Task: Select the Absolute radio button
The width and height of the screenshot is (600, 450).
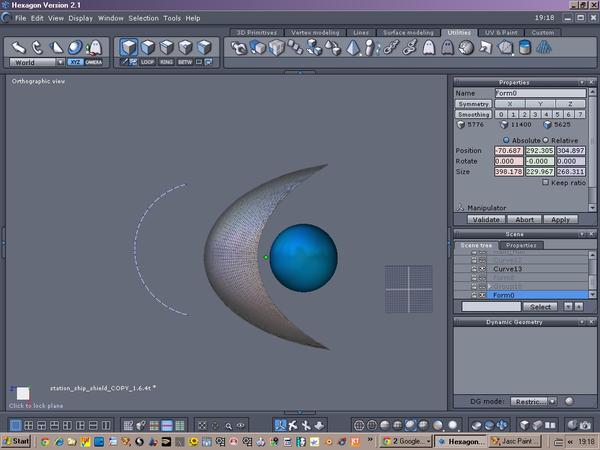Action: point(506,140)
